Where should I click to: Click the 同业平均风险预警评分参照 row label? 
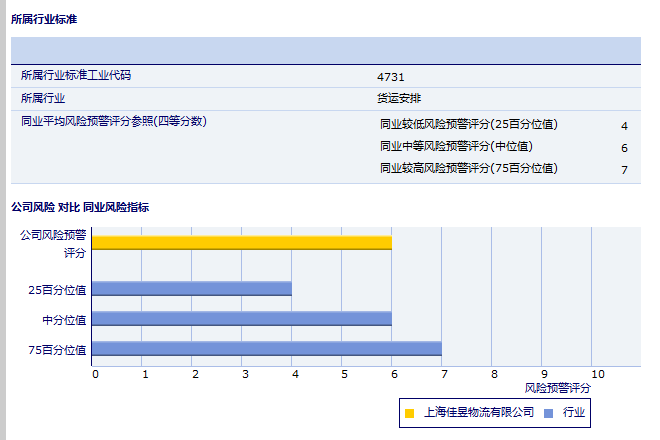113,121
